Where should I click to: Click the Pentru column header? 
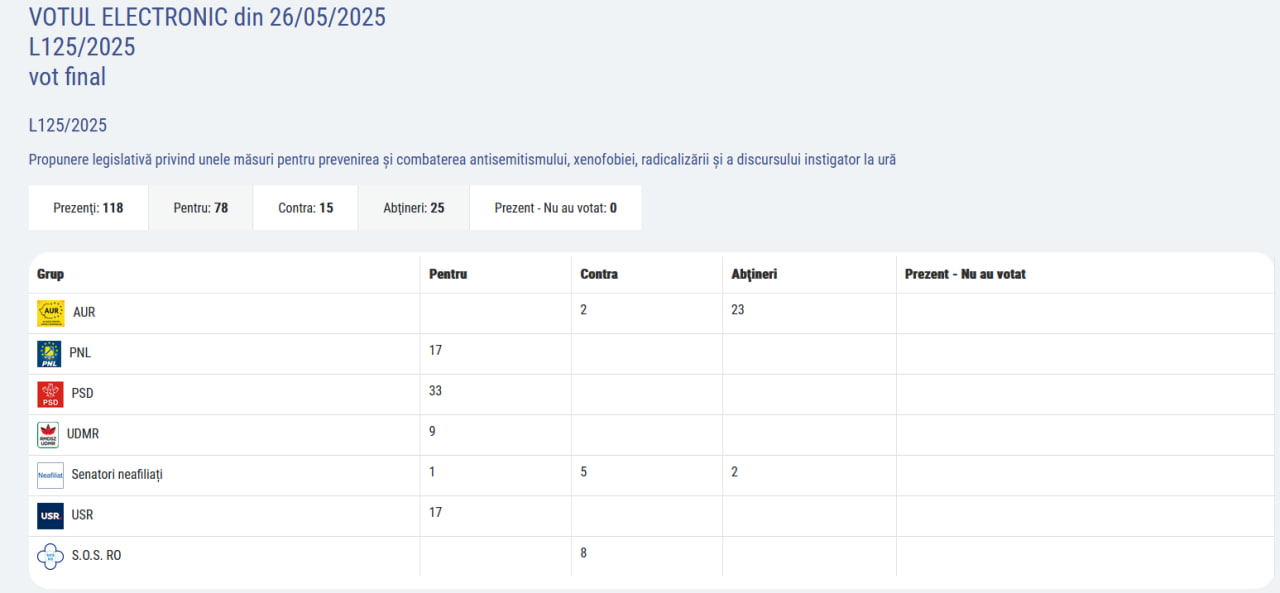[448, 274]
